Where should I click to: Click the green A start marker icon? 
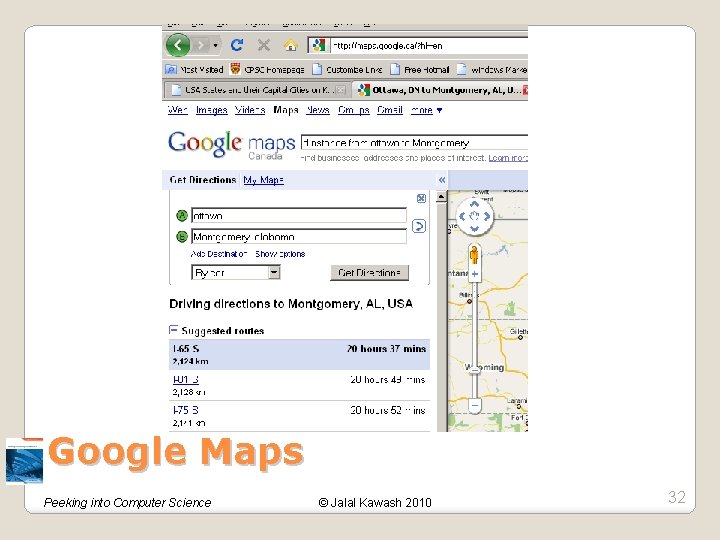click(182, 215)
